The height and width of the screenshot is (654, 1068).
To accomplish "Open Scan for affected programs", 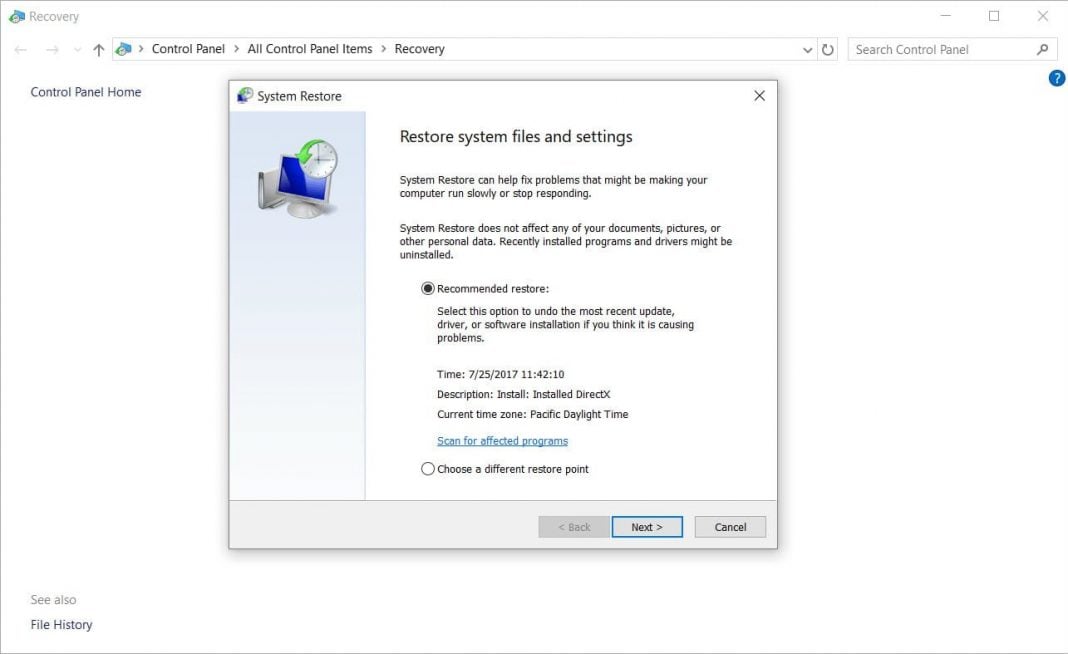I will click(501, 440).
